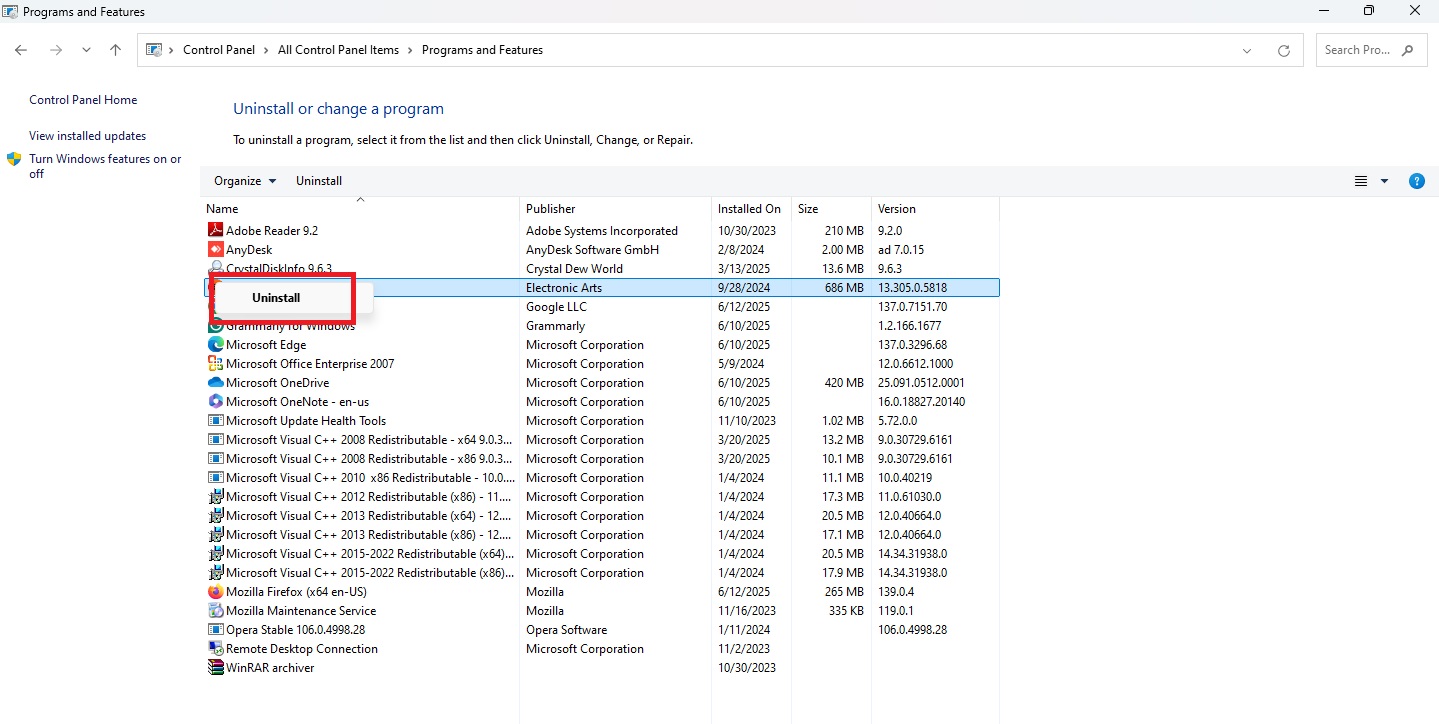Open the change view dropdown near Help
Viewport: 1439px width, 724px height.
point(1385,181)
